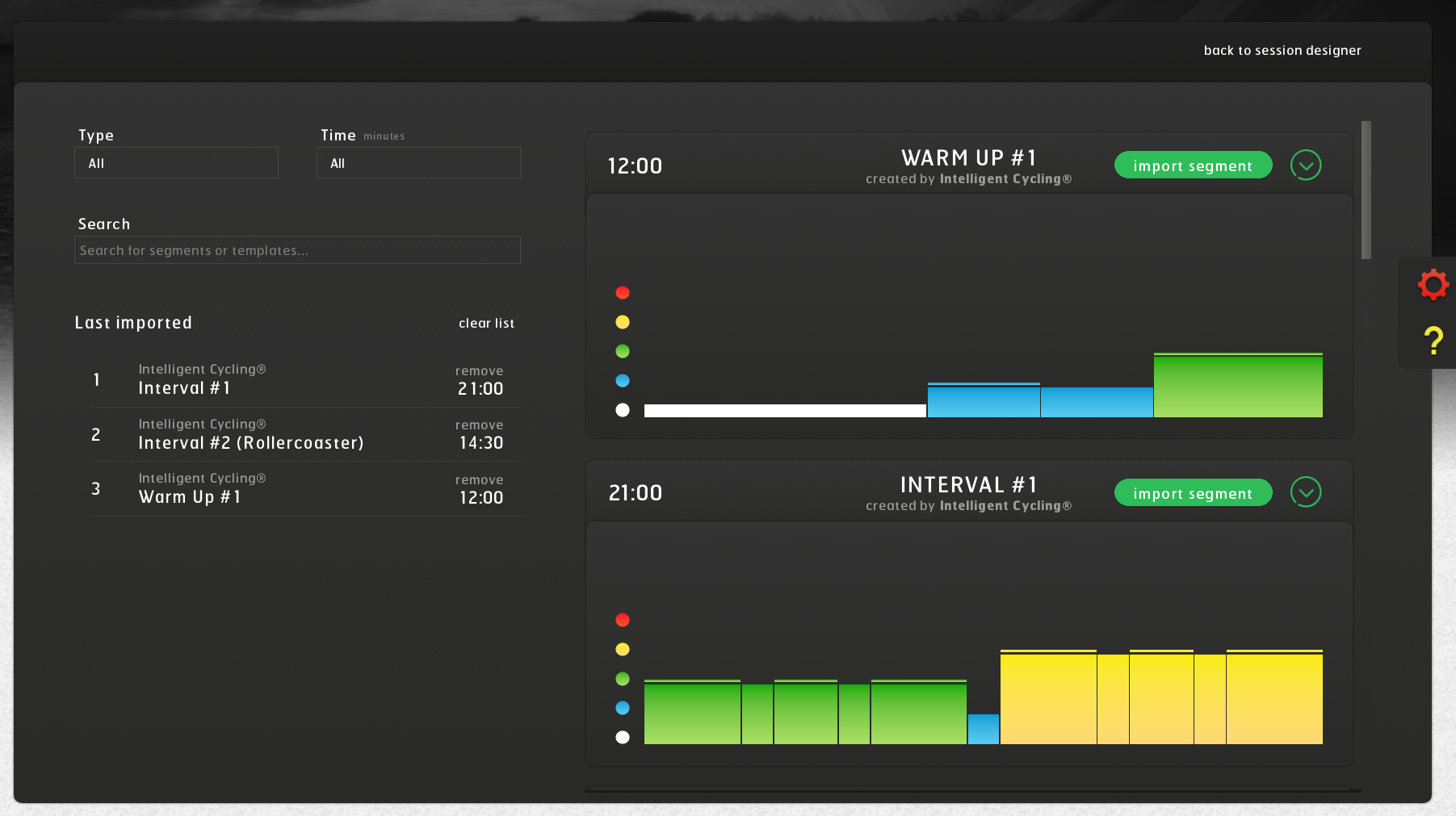Screen dimensions: 1456x816
Task: Open the Type filter dropdown
Action: (176, 163)
